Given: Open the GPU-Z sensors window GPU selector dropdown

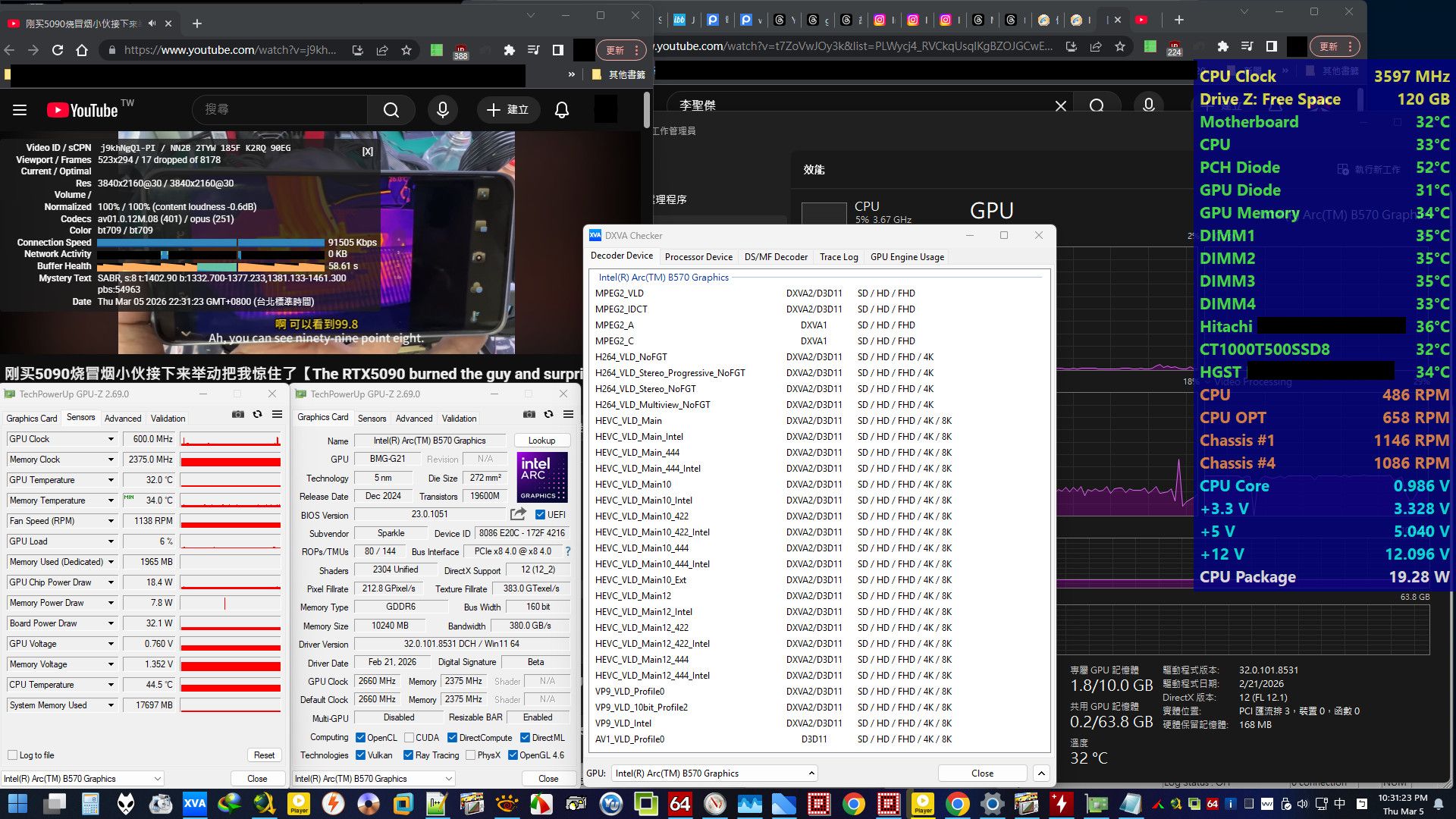Looking at the screenshot, I should click(x=82, y=779).
